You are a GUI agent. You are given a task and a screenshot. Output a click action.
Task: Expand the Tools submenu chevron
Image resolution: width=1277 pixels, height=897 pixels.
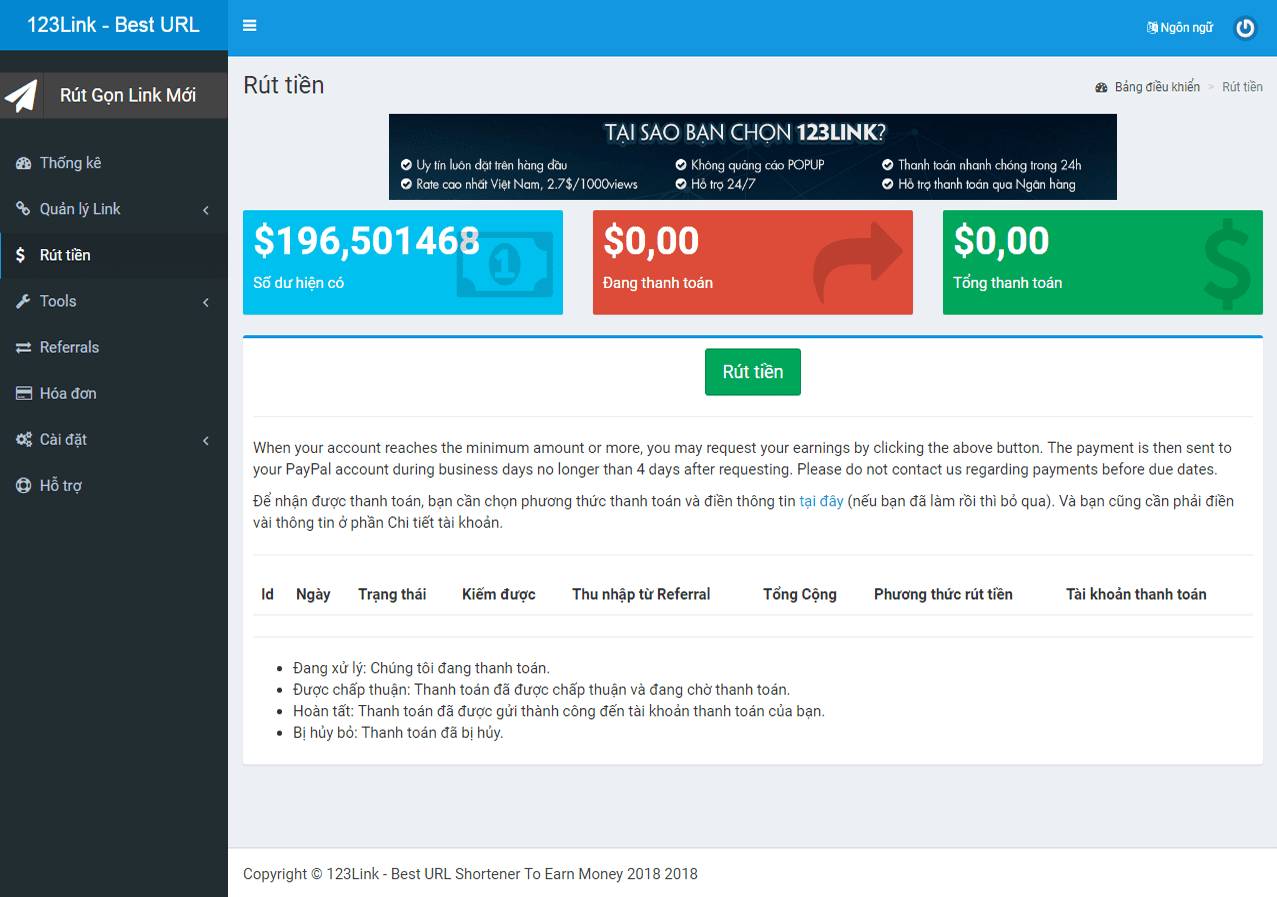[206, 302]
